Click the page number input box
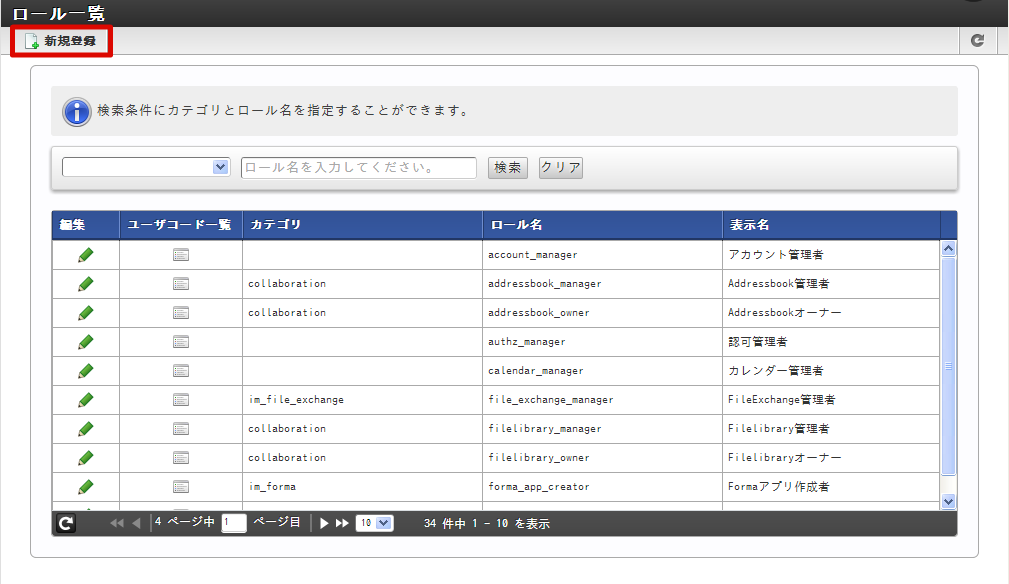The height and width of the screenshot is (584, 1009). pos(234,523)
